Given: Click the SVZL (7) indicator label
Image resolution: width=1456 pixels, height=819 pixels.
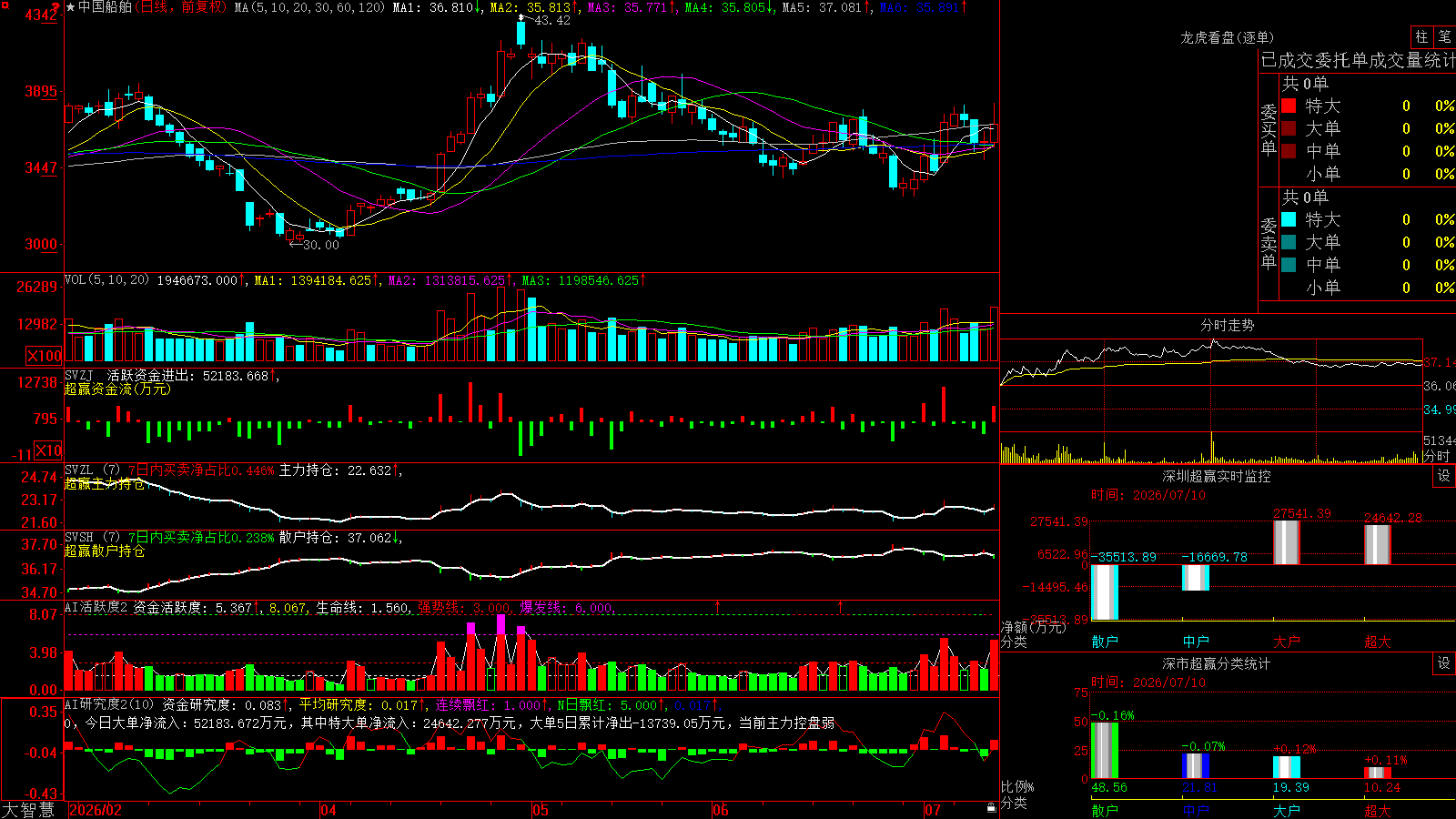Looking at the screenshot, I should tap(92, 470).
